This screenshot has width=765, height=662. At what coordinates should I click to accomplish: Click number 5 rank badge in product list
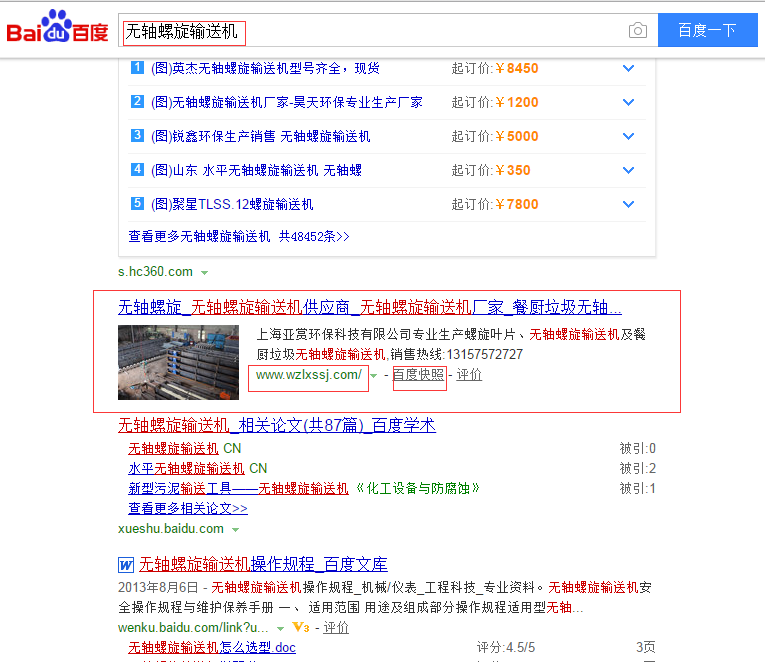pos(138,204)
